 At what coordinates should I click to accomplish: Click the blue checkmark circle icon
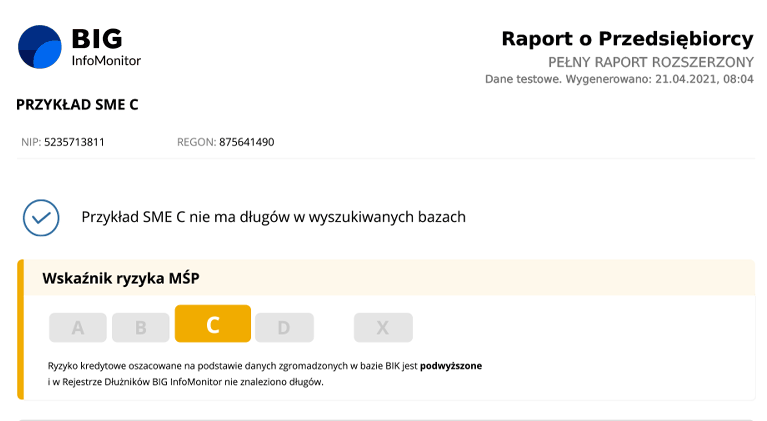(41, 217)
